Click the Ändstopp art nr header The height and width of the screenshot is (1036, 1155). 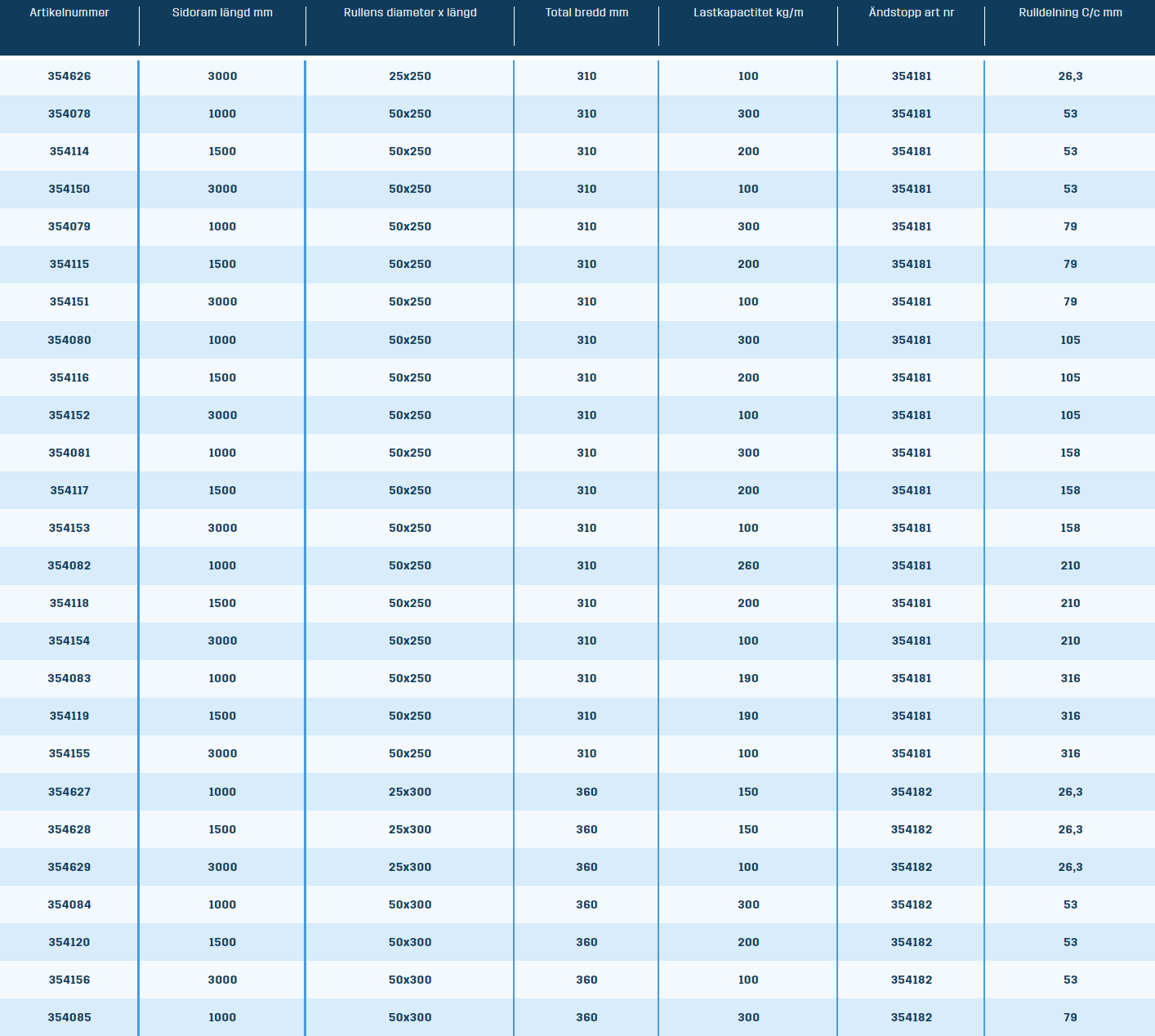coord(912,13)
